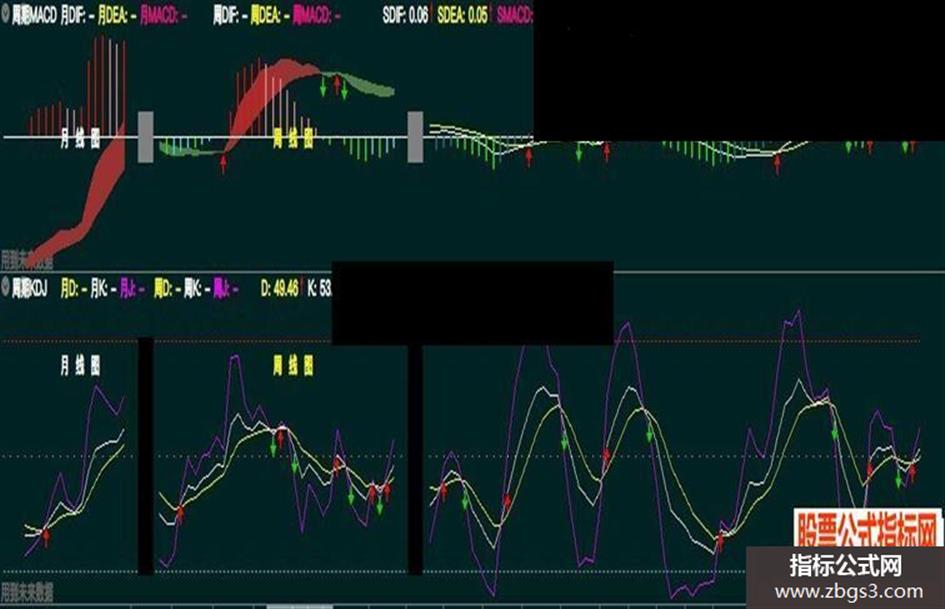The height and width of the screenshot is (609, 945).
Task: Click yellow 周线图 label in the KDJ panel
Action: pos(293,365)
